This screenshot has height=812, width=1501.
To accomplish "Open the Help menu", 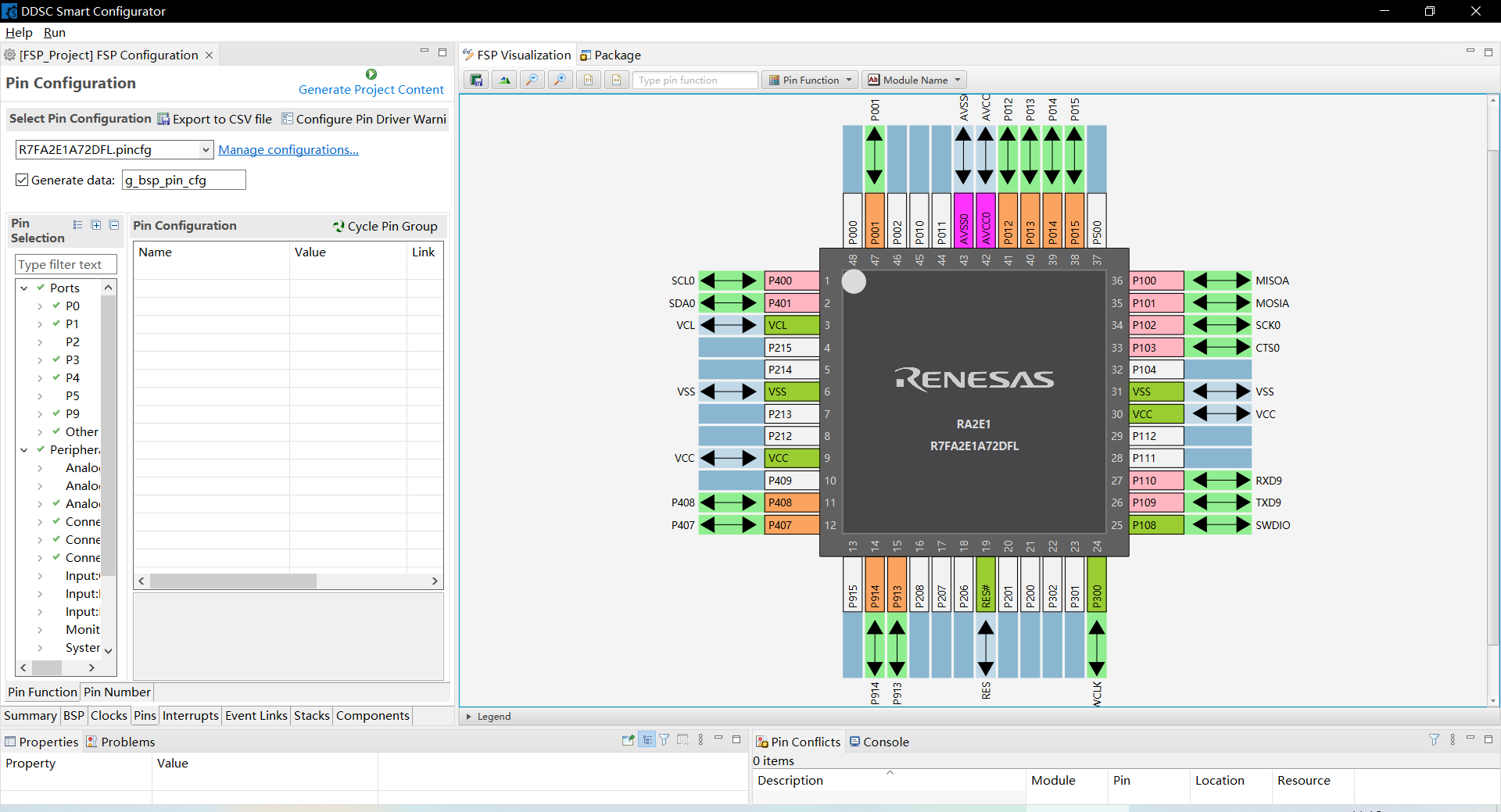I will click(x=19, y=33).
